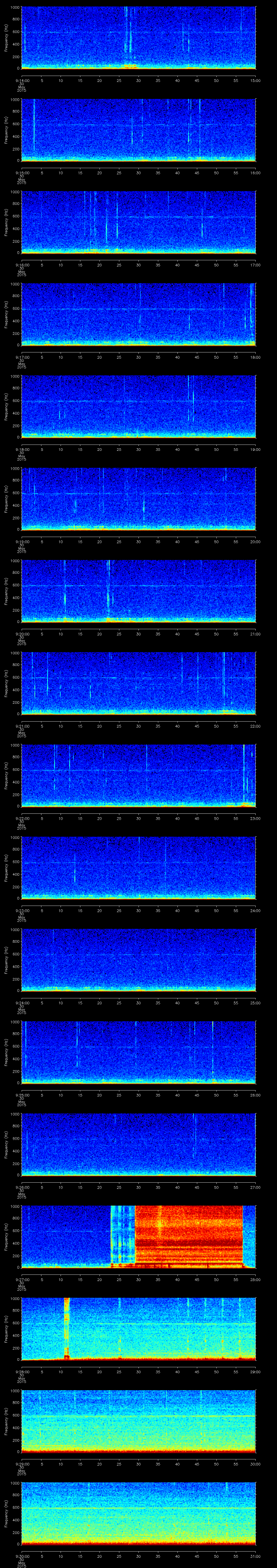Click the 31:00 end time label
The height and width of the screenshot is (1568, 277).
256,1556
